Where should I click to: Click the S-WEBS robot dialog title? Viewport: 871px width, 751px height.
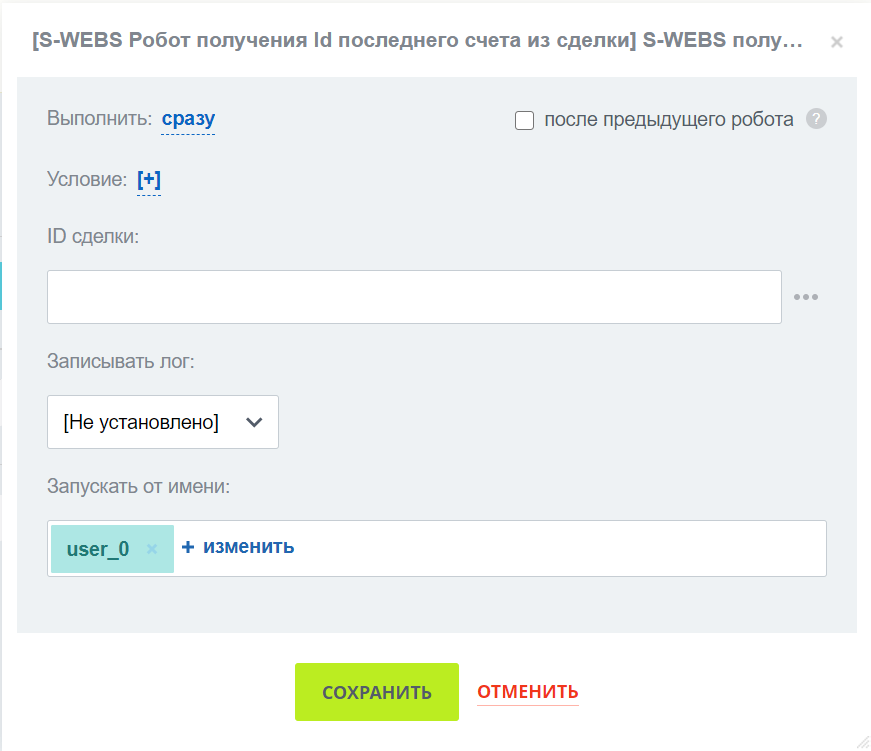[x=417, y=42]
